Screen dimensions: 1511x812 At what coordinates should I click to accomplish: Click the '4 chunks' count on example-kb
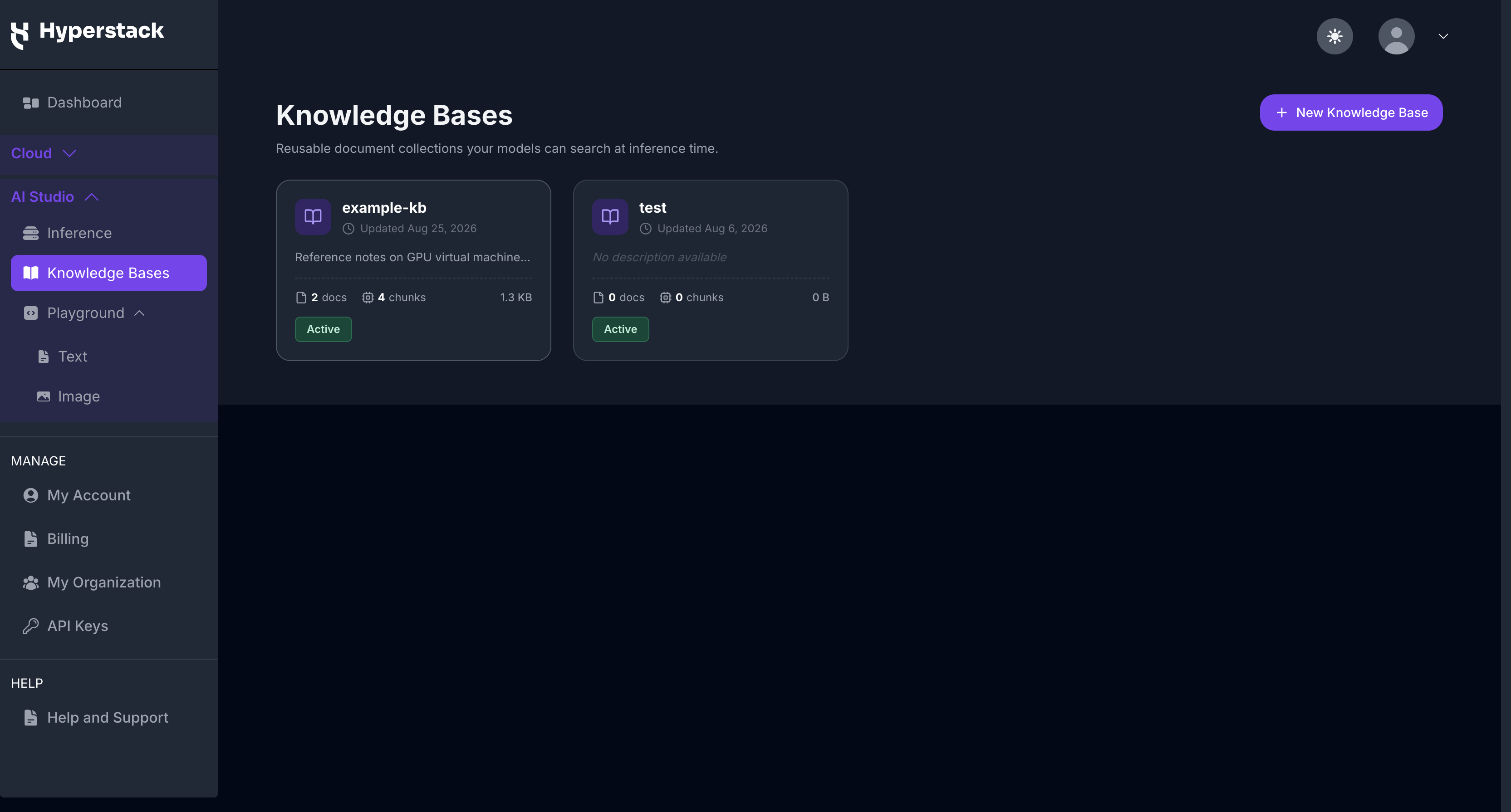[393, 298]
